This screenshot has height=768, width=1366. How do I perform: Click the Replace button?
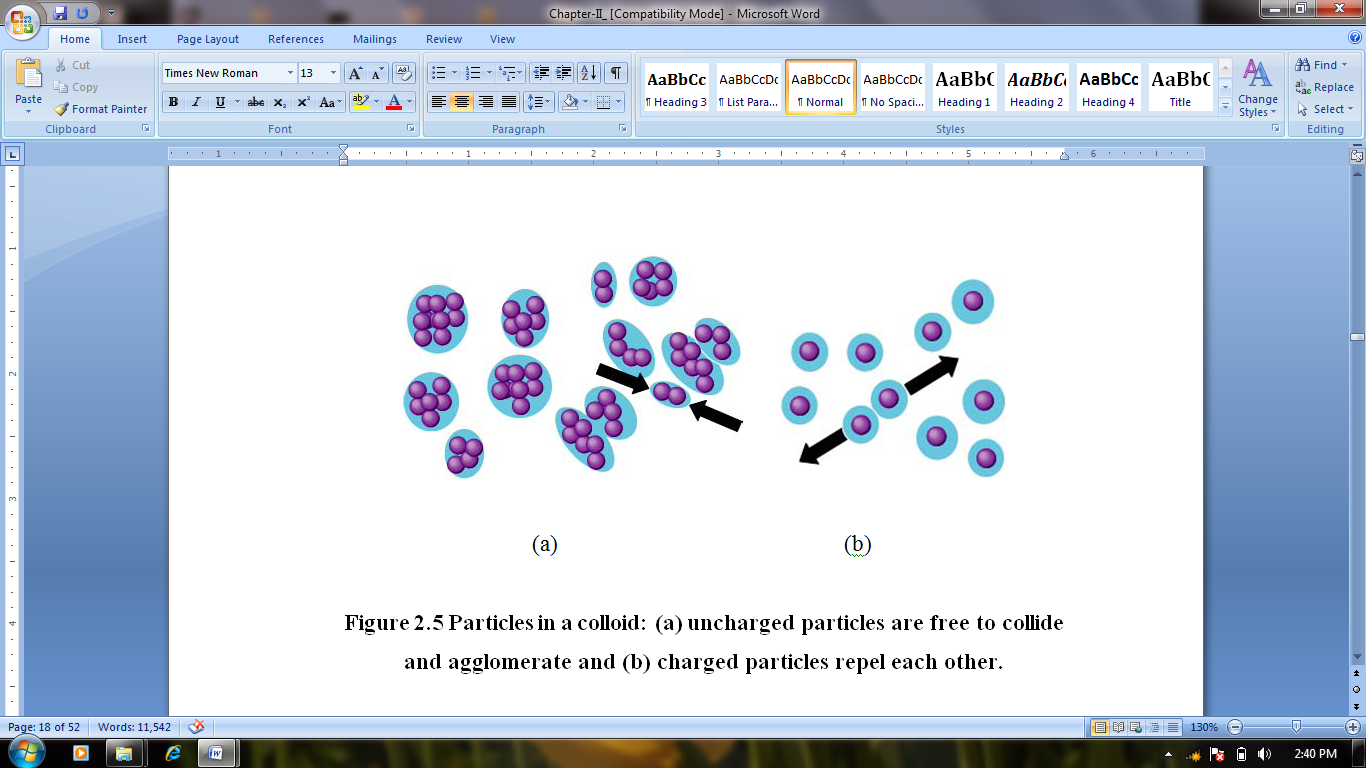1324,87
